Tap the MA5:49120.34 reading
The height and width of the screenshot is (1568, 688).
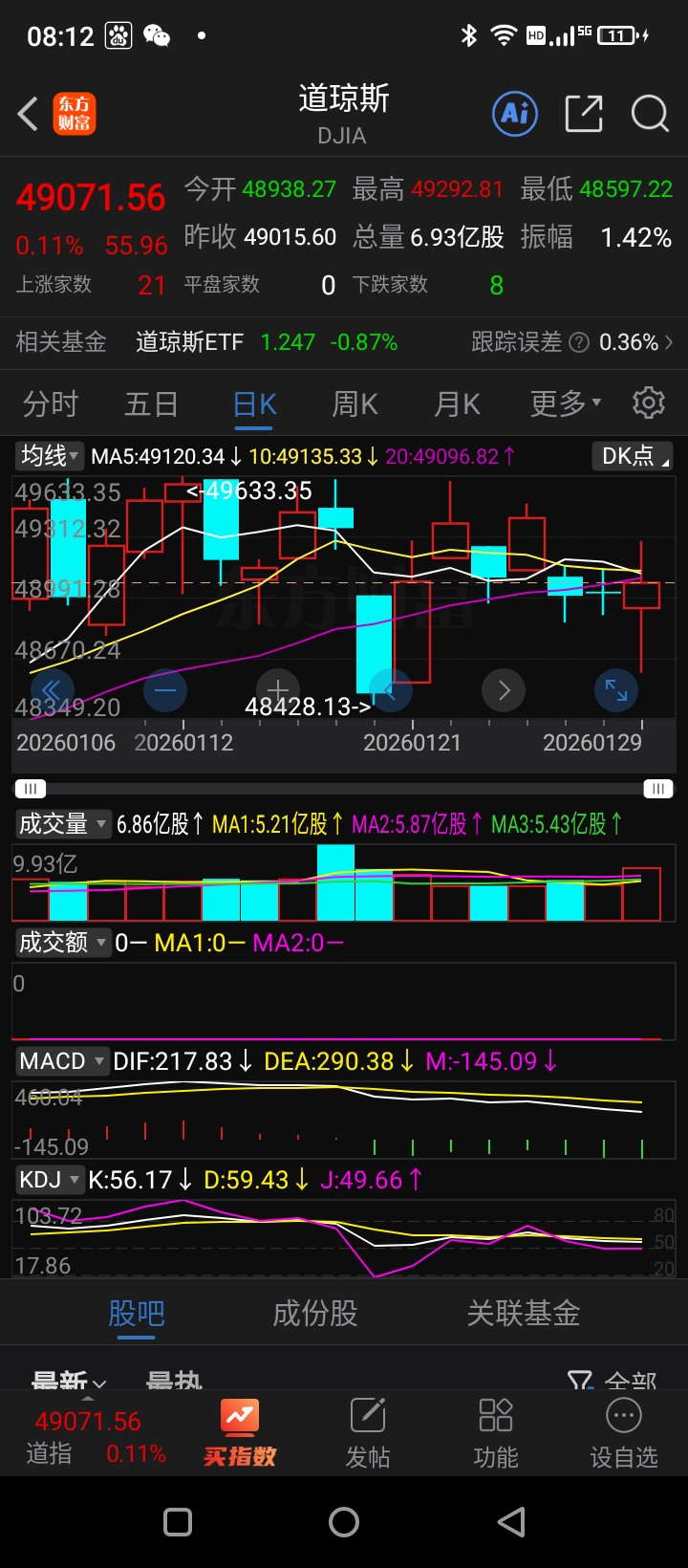point(158,457)
